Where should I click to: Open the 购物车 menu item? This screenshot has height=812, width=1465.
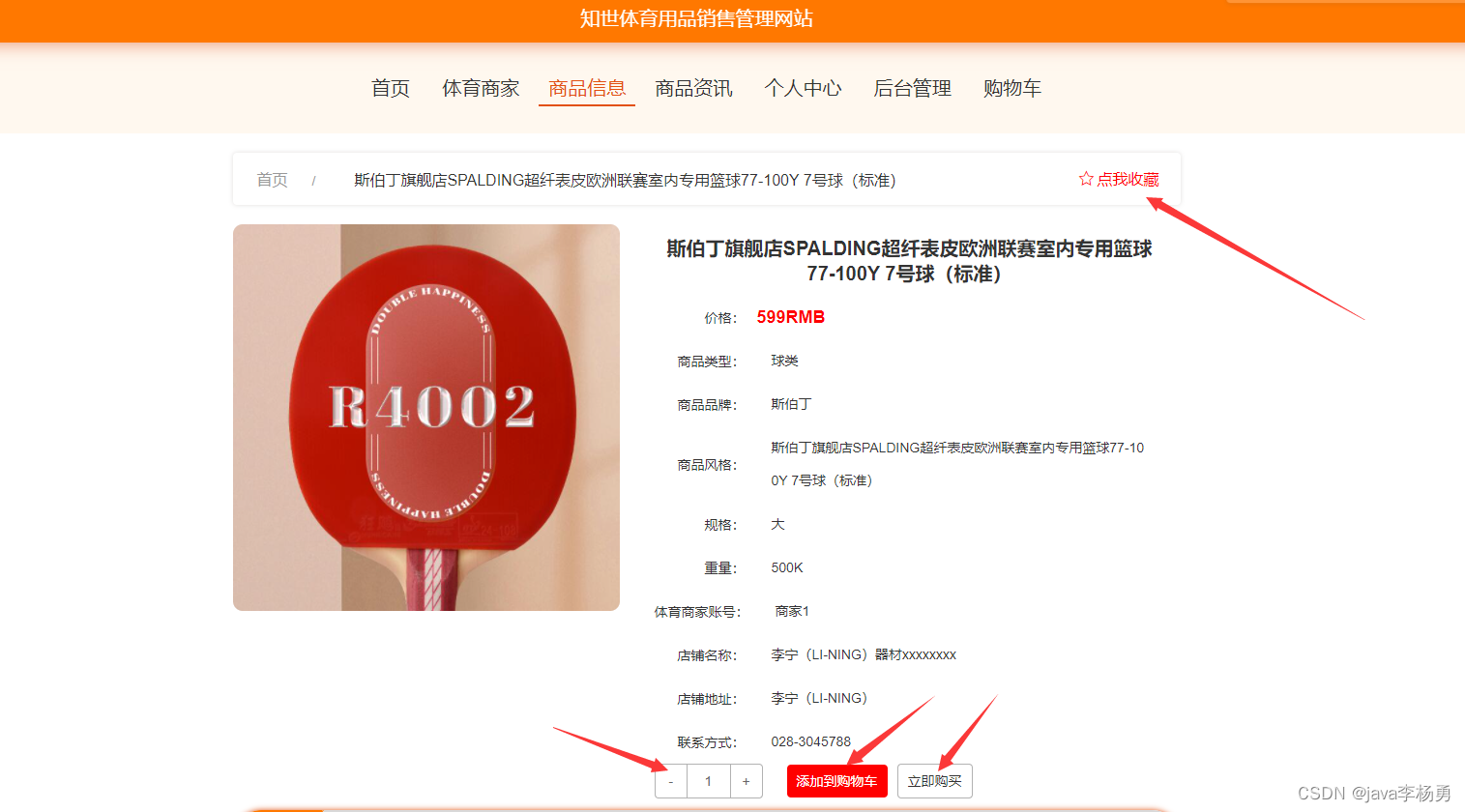[1012, 88]
